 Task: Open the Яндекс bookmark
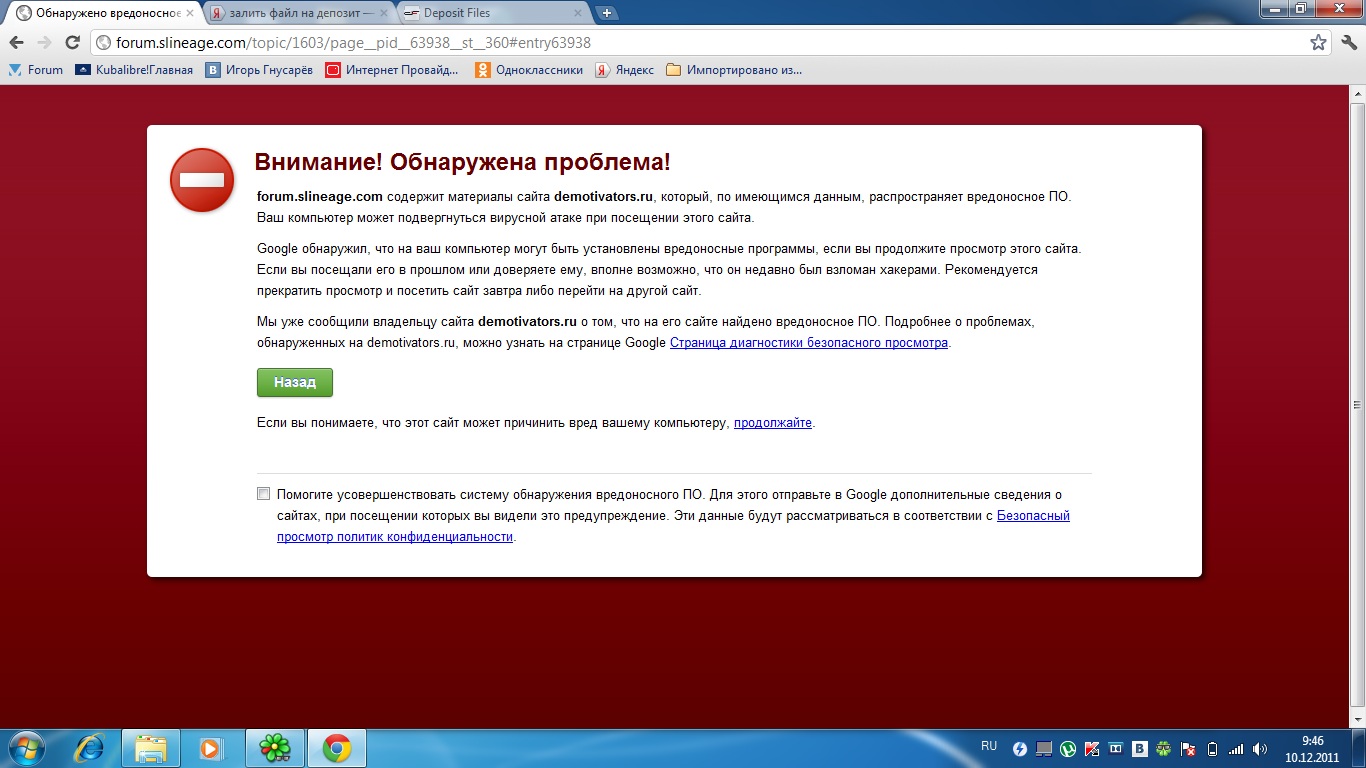[x=625, y=70]
